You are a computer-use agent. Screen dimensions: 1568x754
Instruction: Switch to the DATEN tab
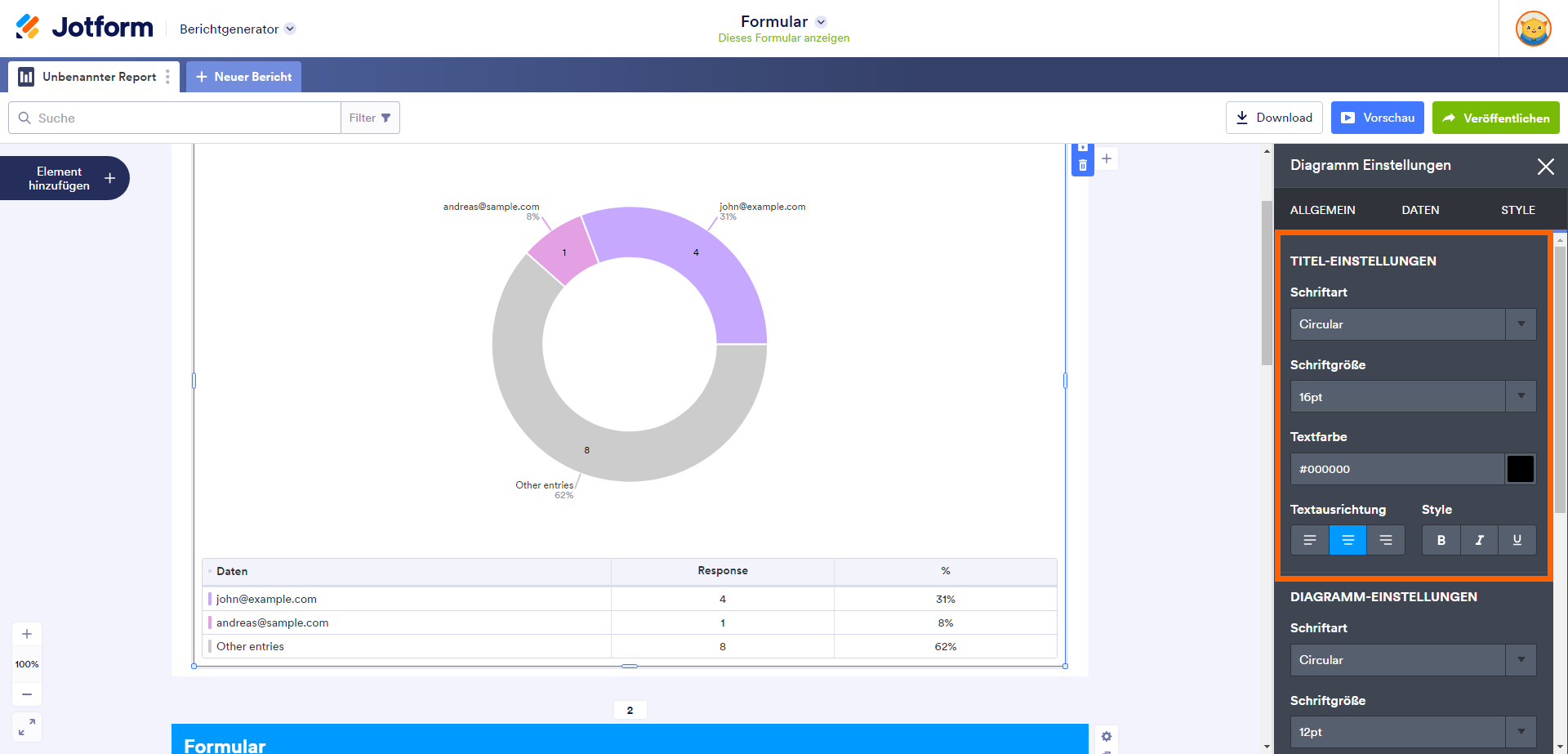pyautogui.click(x=1420, y=210)
